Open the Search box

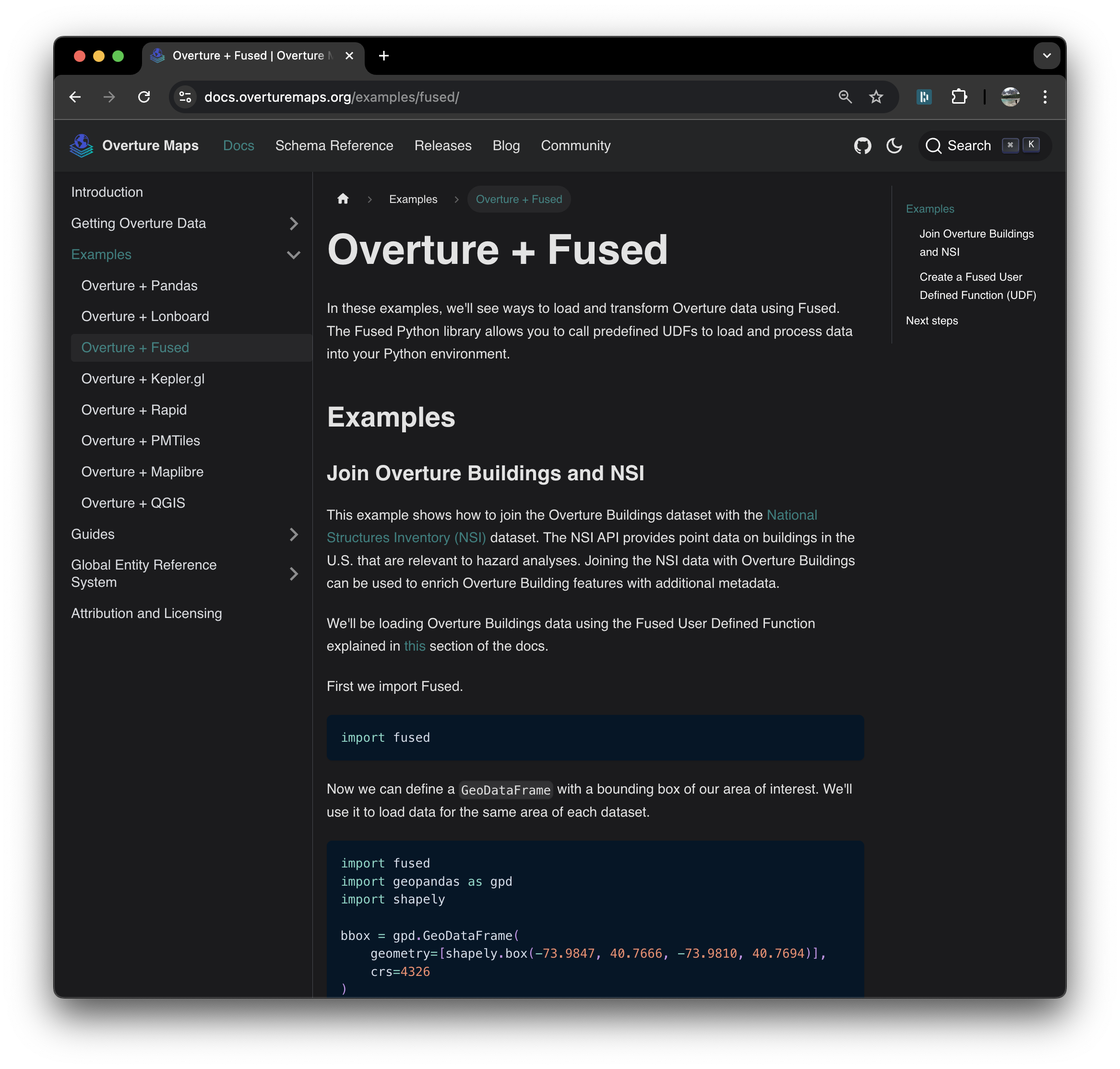point(984,146)
